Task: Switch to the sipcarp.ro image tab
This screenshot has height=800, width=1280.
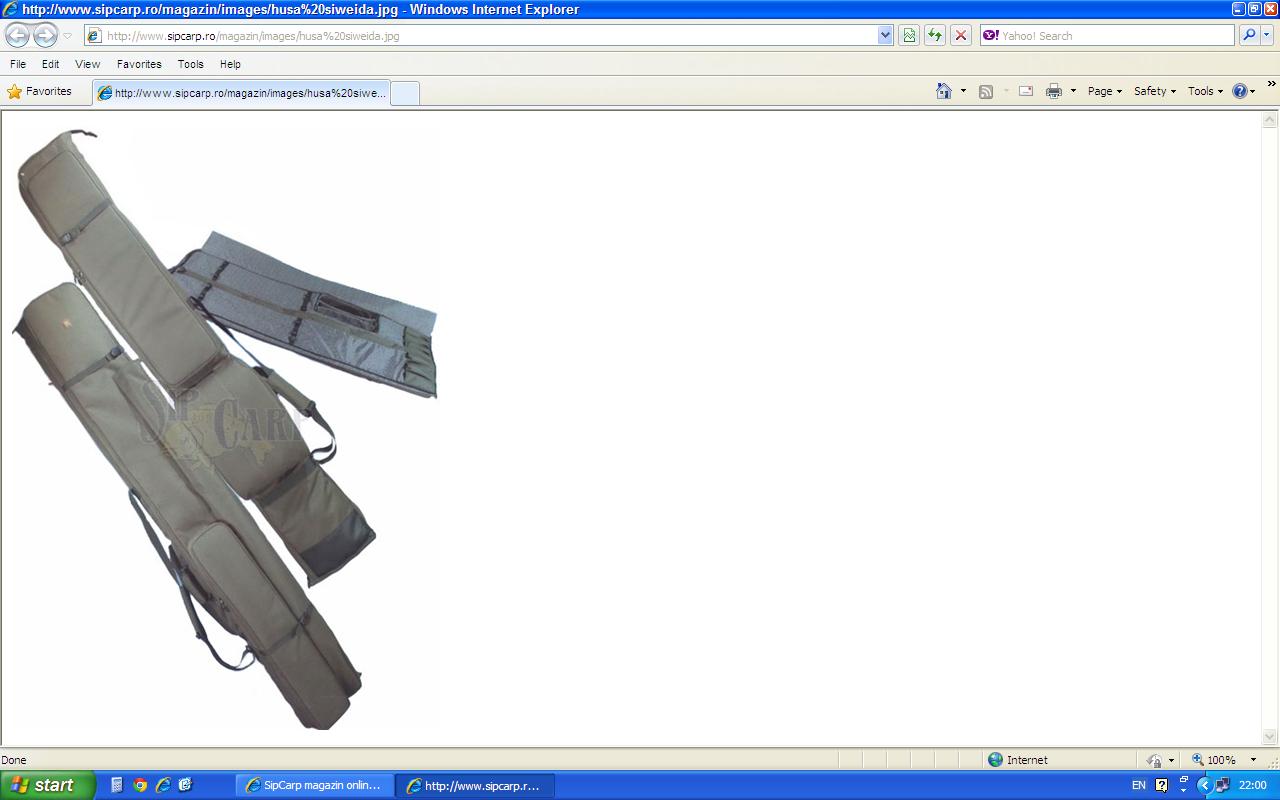Action: (242, 93)
